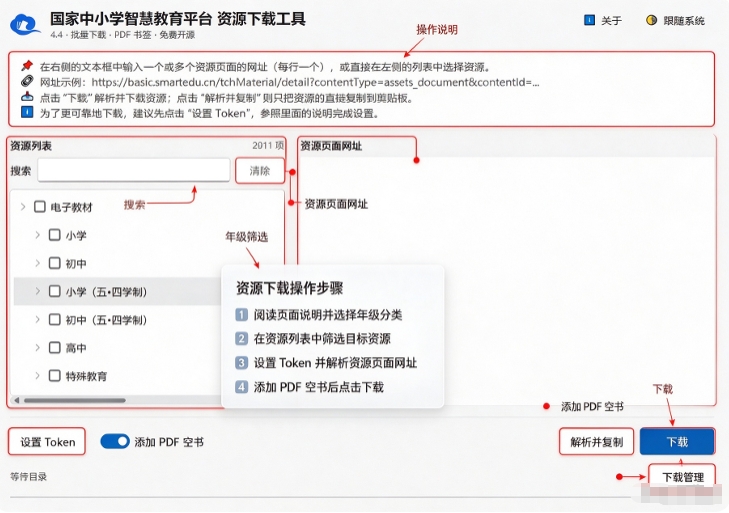This screenshot has width=729, height=513.
Task: Check the 特殊教育 checkbox
Action: (54, 375)
